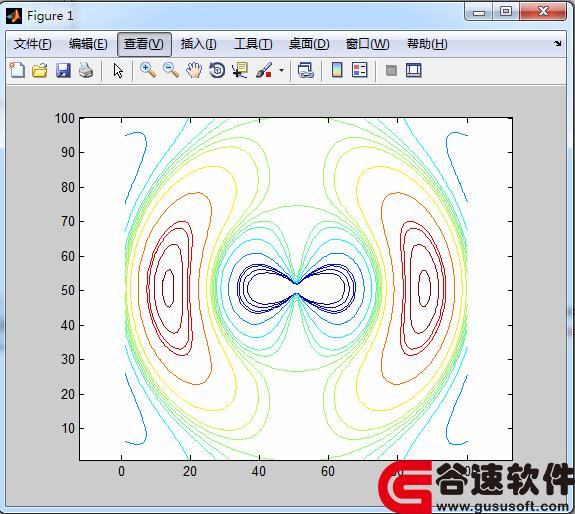Screen dimensions: 575x514
Task: Toggle the Data Cursor tool
Action: click(240, 70)
